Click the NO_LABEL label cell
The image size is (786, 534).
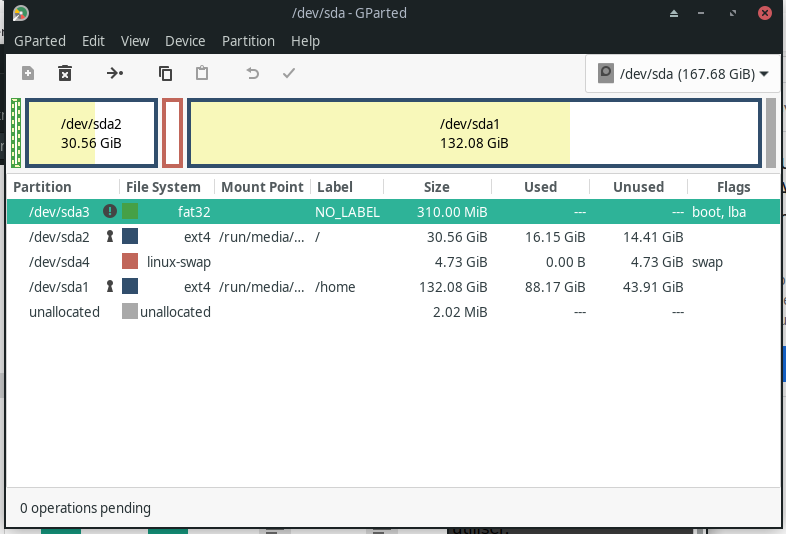pos(347,212)
